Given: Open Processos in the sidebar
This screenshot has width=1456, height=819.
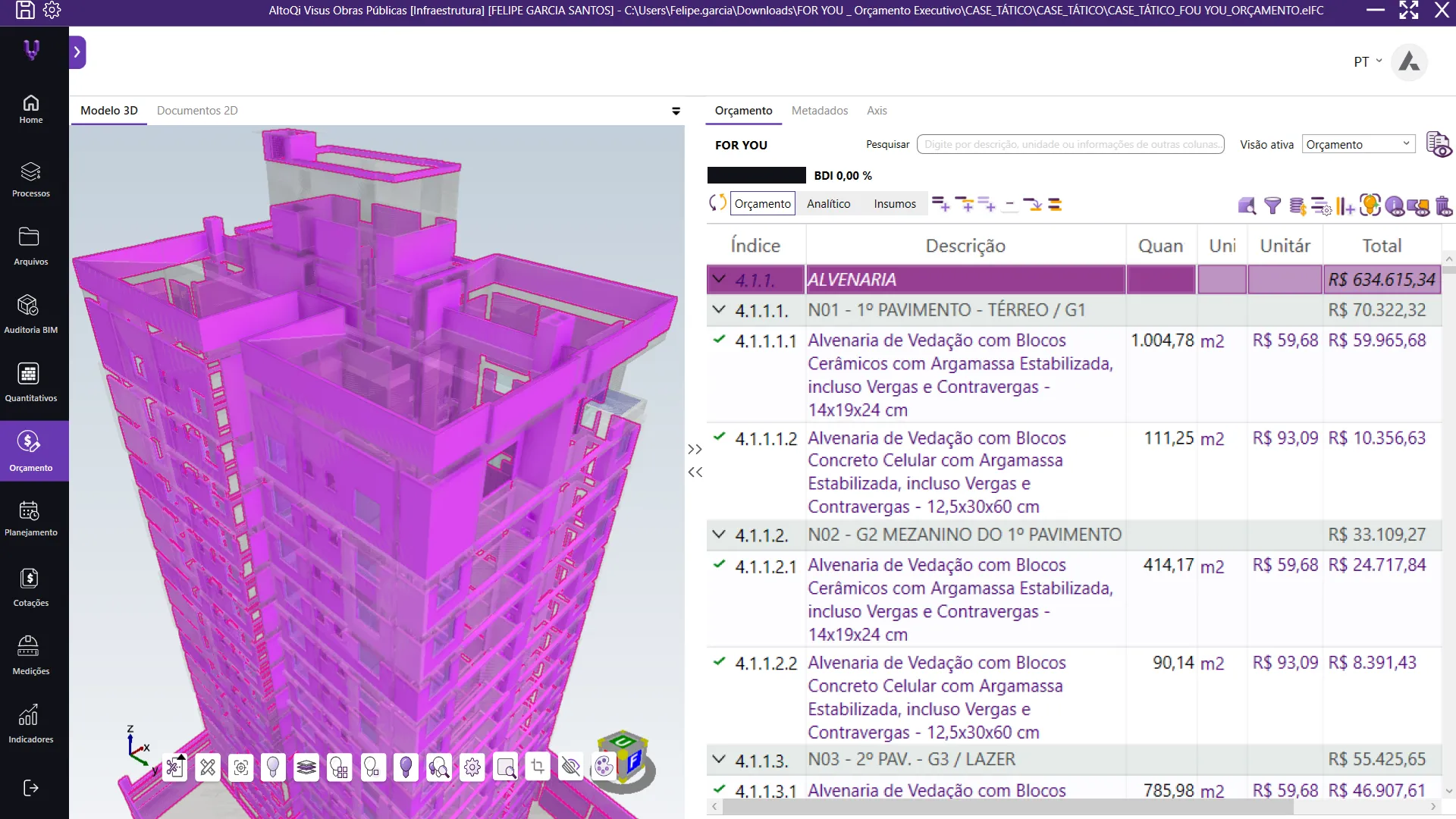Looking at the screenshot, I should 31,180.
